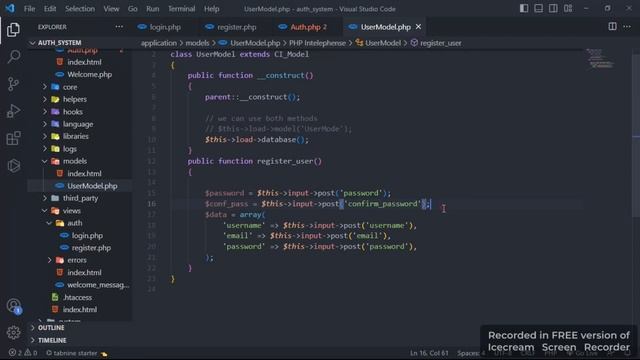Viewport: 640px width, 360px height.
Task: Open the Edit menu
Action: [x=50, y=9]
